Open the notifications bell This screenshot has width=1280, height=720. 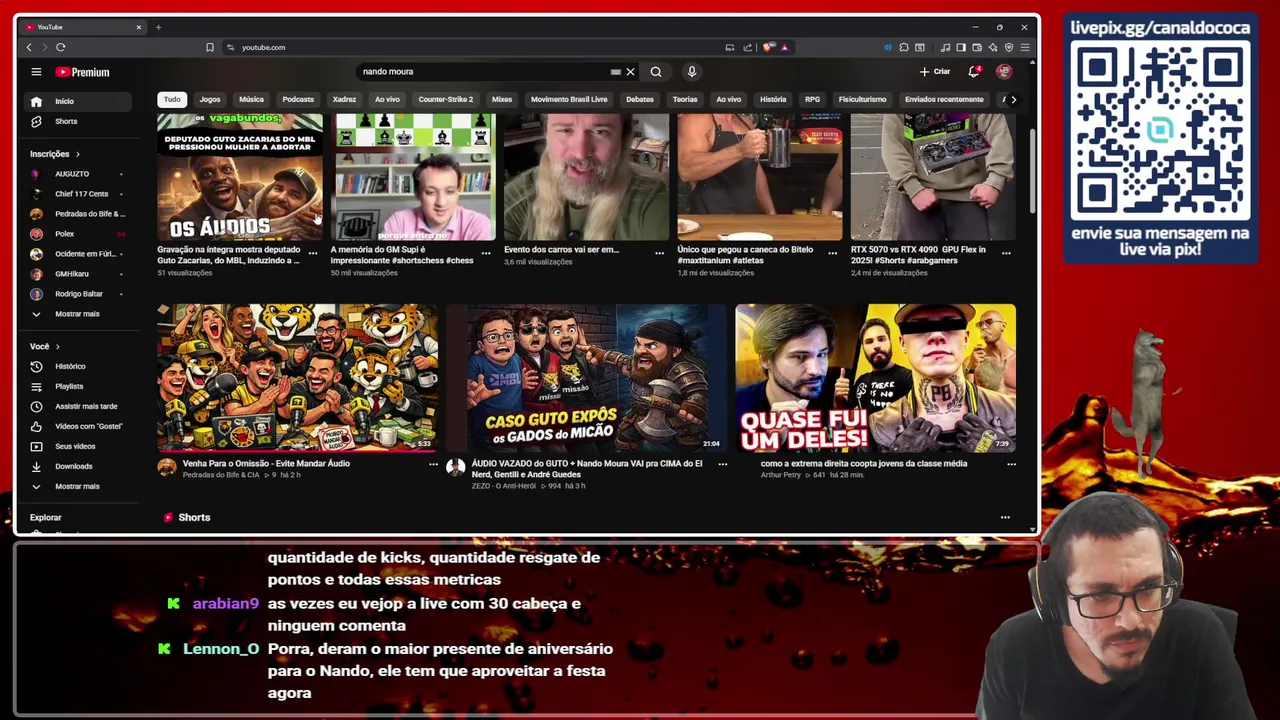[974, 71]
